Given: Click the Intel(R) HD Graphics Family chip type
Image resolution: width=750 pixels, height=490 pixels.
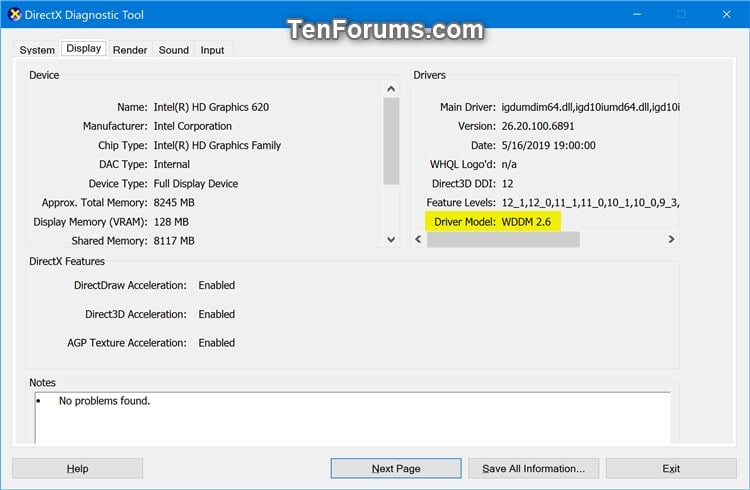Looking at the screenshot, I should point(217,145).
